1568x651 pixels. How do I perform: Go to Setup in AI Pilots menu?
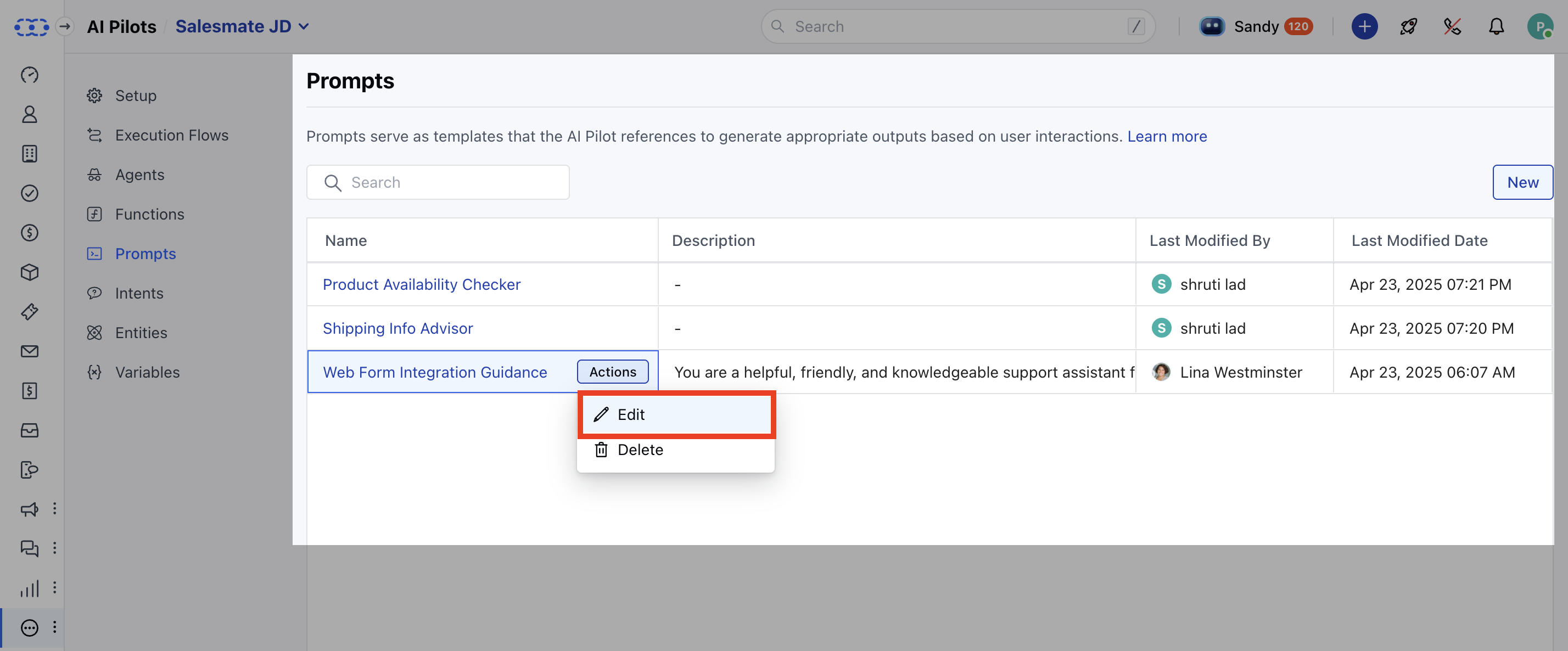(136, 96)
